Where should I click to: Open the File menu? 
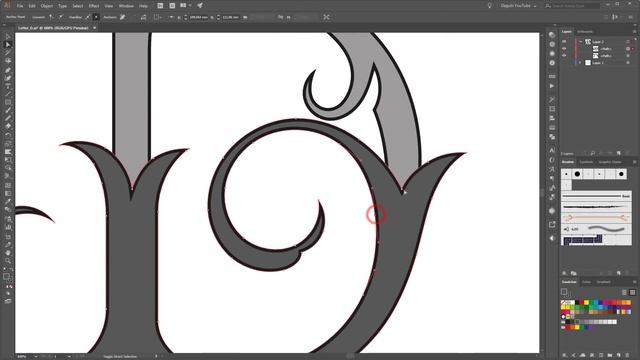point(20,6)
